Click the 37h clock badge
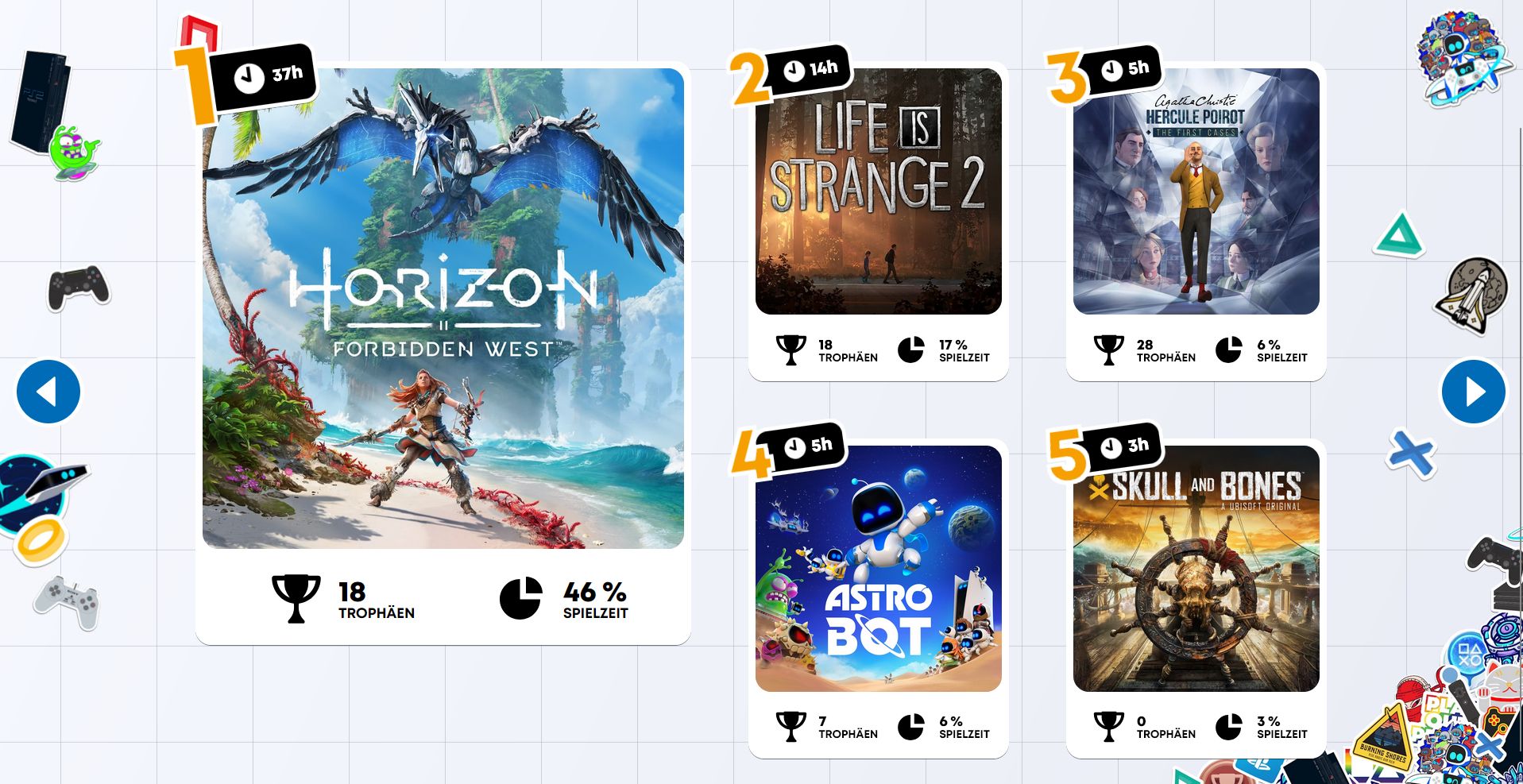 pos(267,76)
